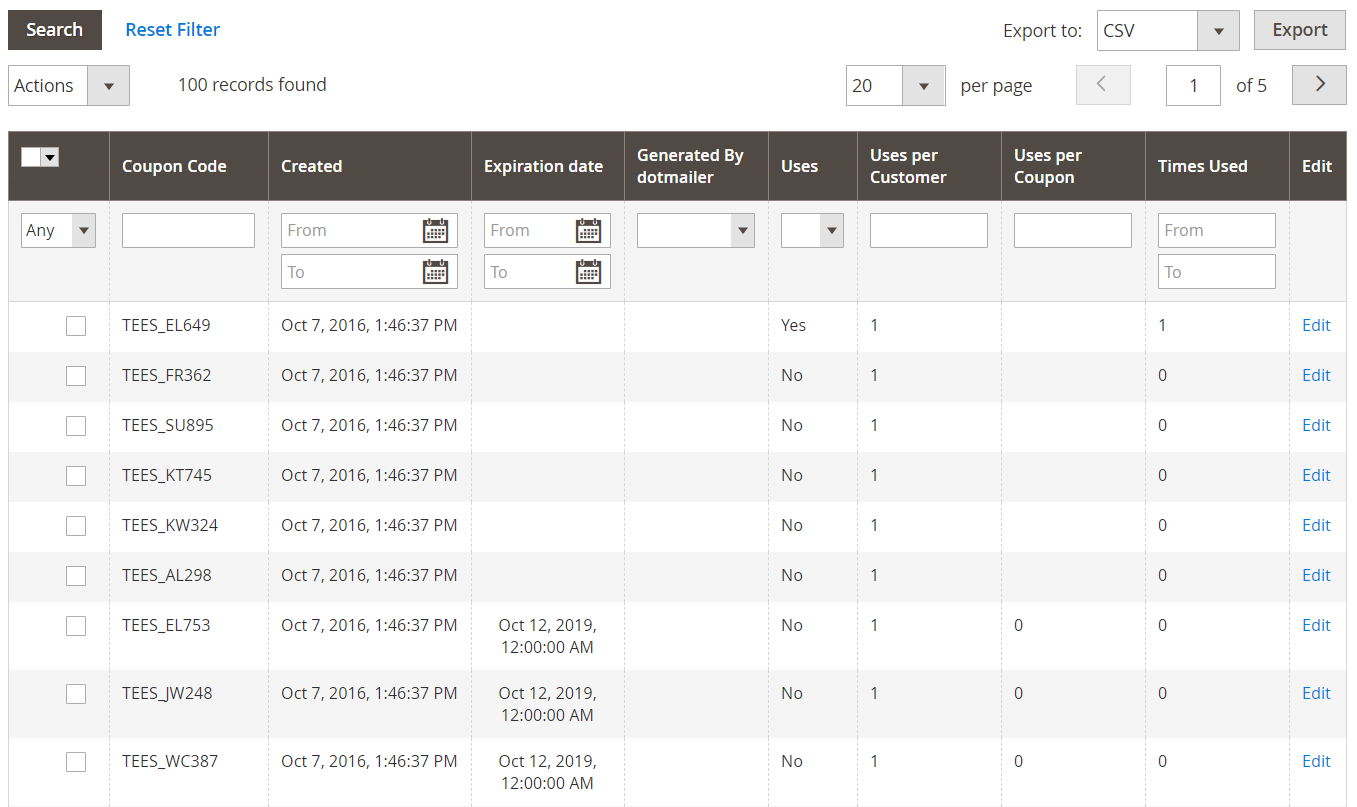Focus the Coupon Code filter field

(188, 231)
